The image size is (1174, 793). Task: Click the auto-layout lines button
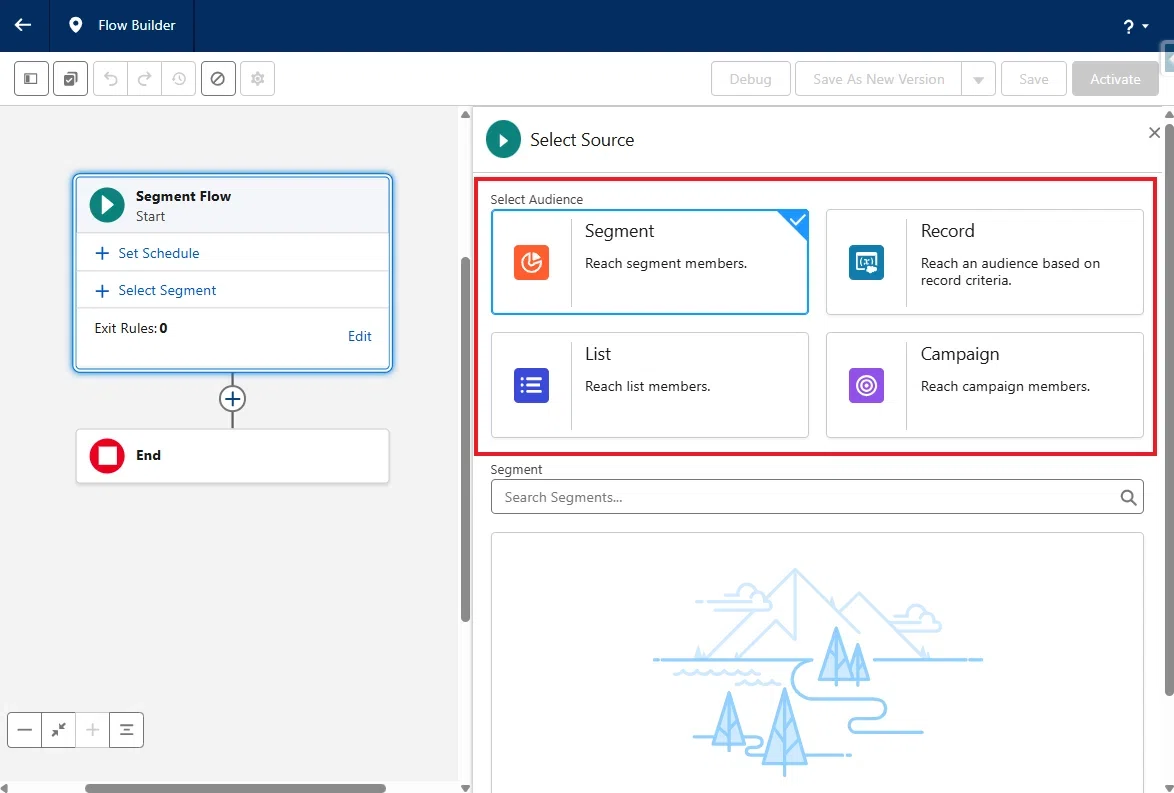pyautogui.click(x=127, y=729)
